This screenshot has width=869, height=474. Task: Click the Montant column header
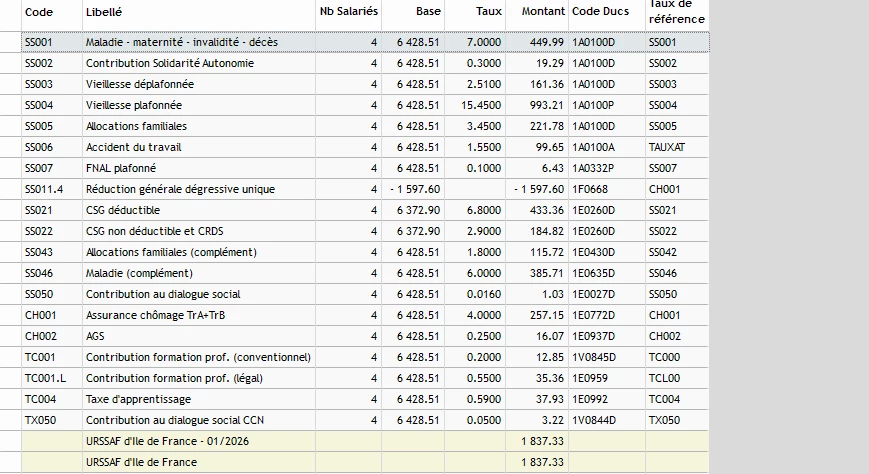[x=543, y=12]
